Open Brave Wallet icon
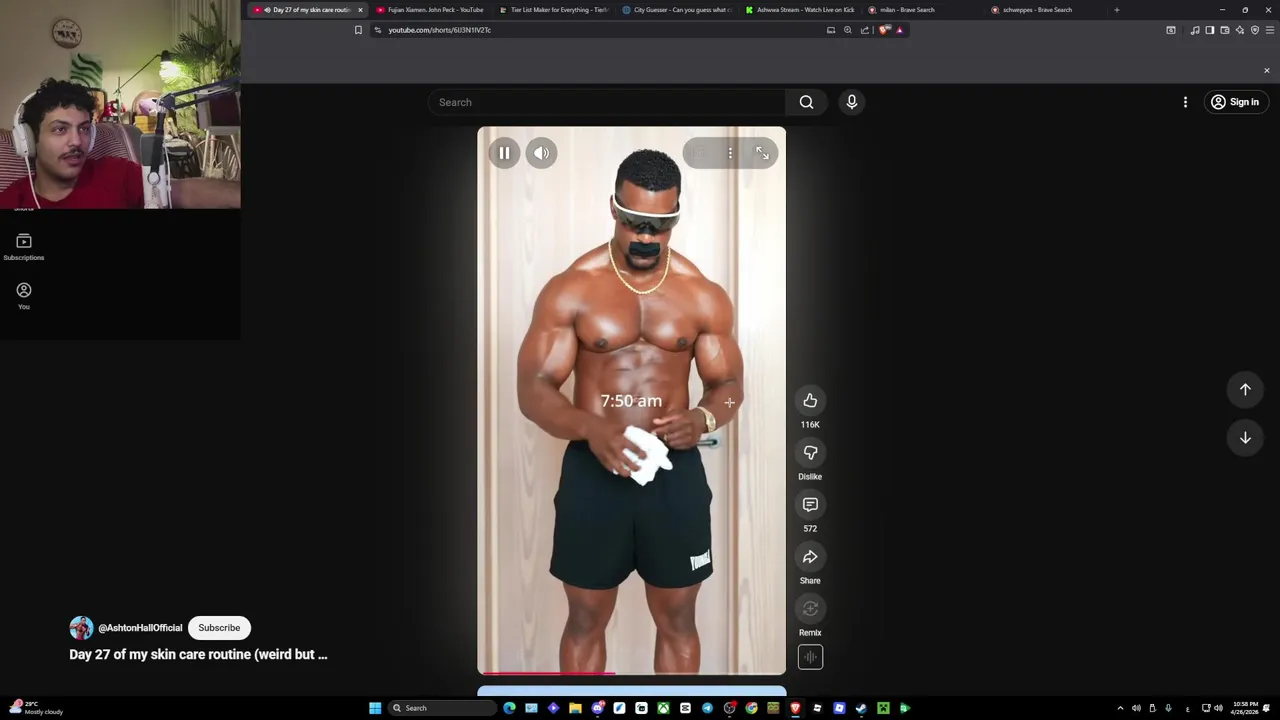 tap(1225, 30)
